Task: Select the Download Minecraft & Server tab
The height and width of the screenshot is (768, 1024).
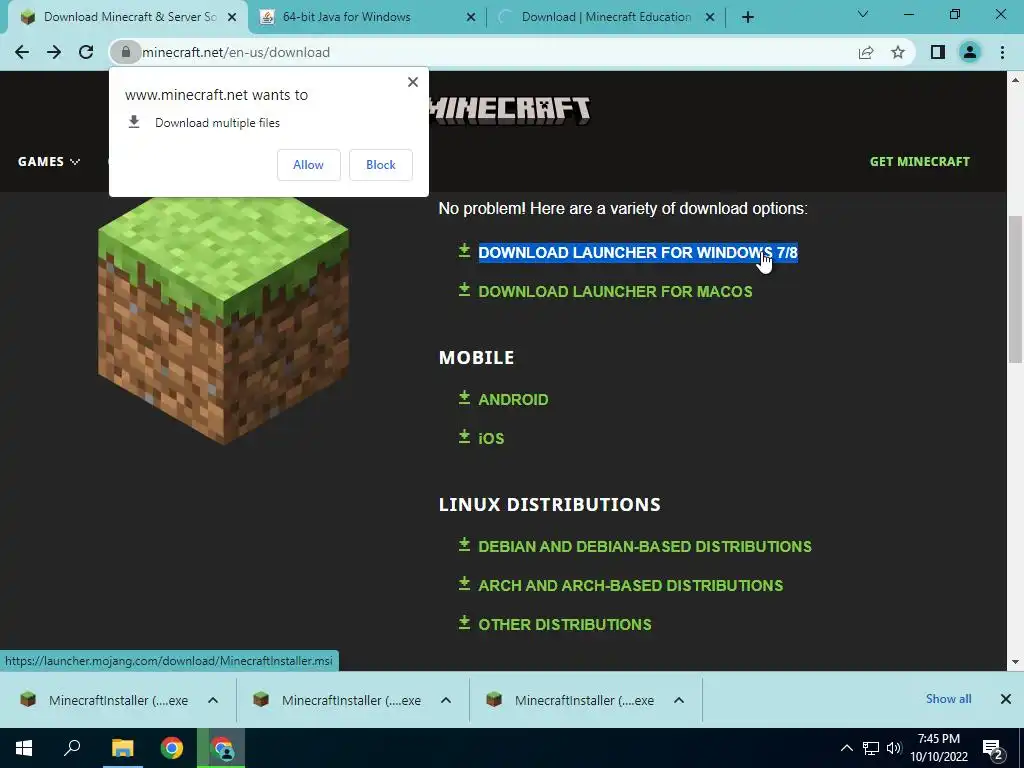Action: point(128,17)
